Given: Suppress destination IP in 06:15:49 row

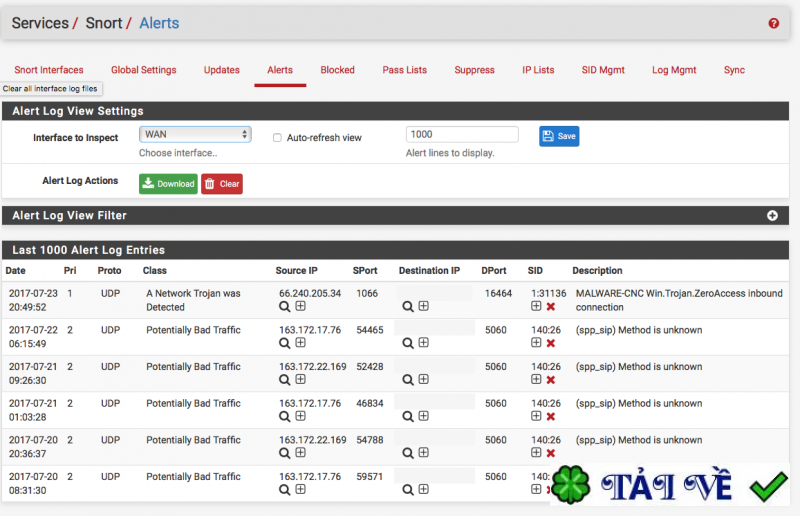Looking at the screenshot, I should point(423,342).
